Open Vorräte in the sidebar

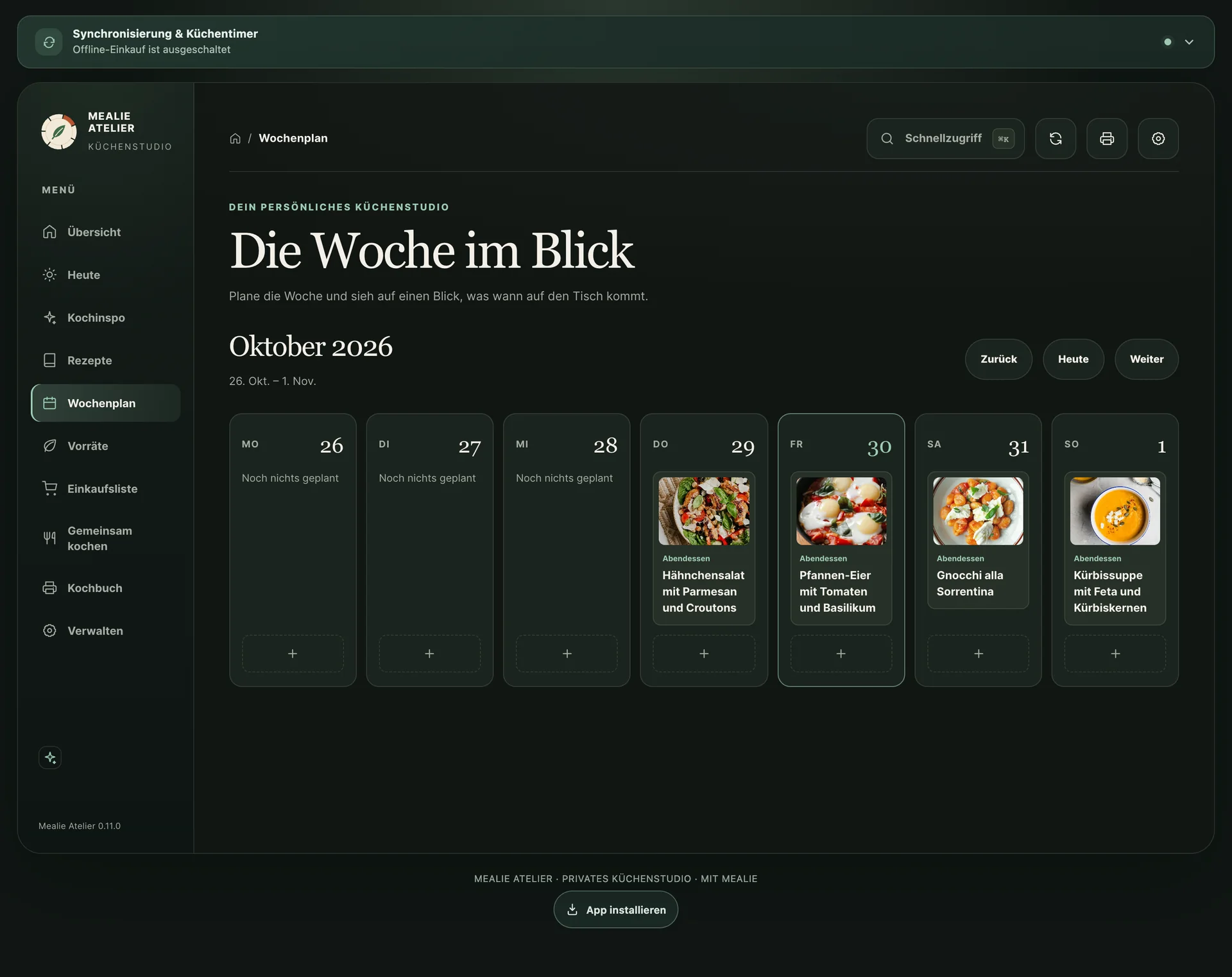(x=106, y=446)
